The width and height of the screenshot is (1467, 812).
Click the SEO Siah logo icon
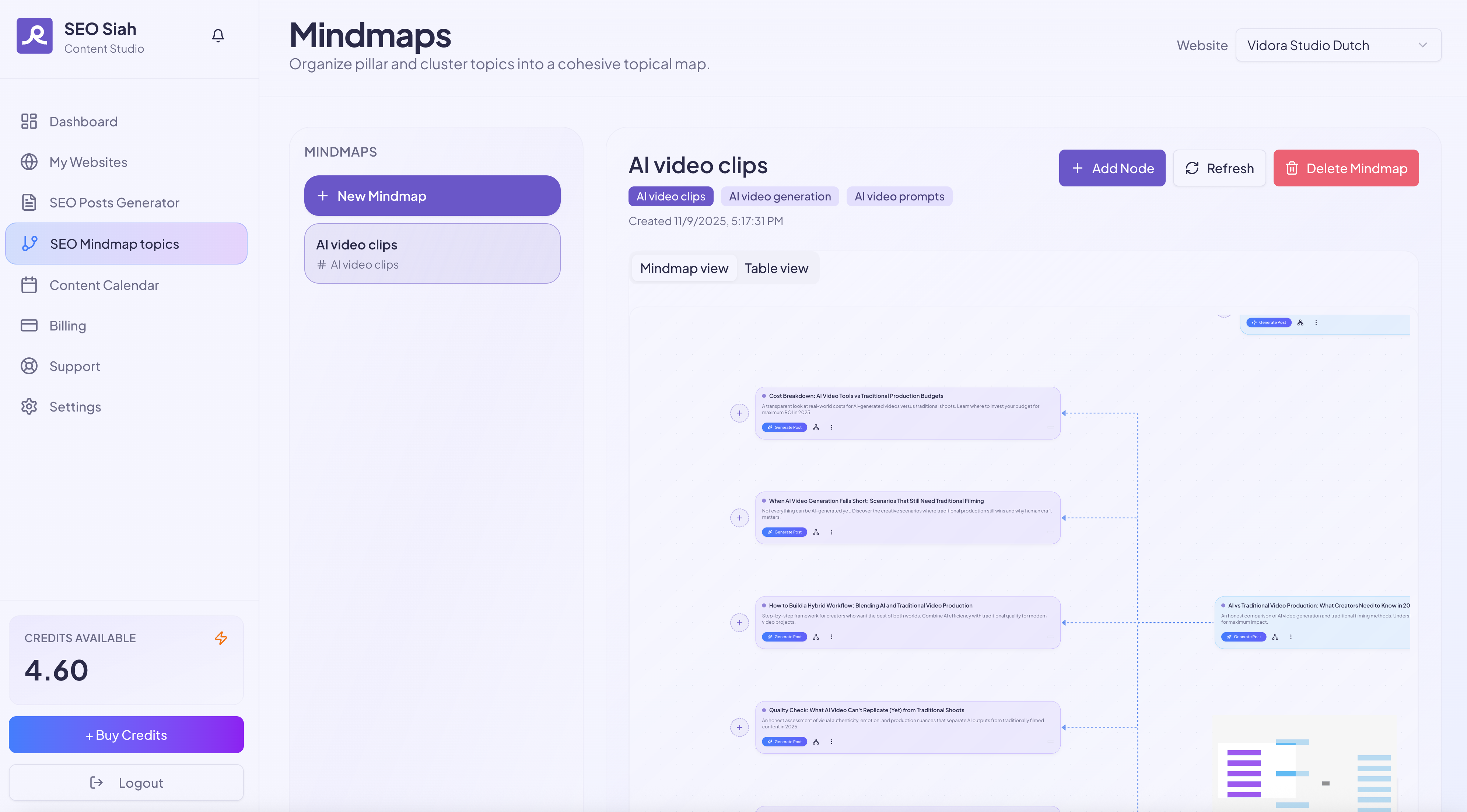35,36
